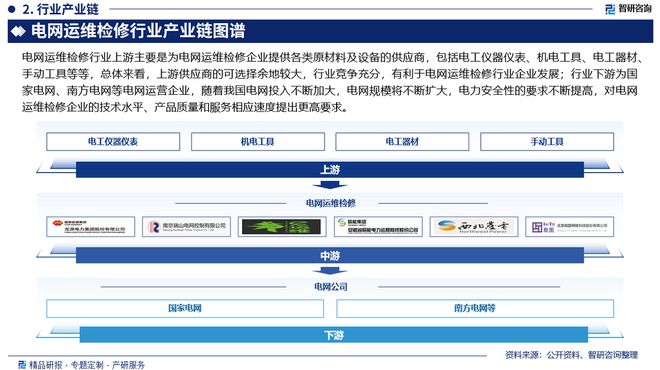Click the small logo icon in footer

pos(22,365)
